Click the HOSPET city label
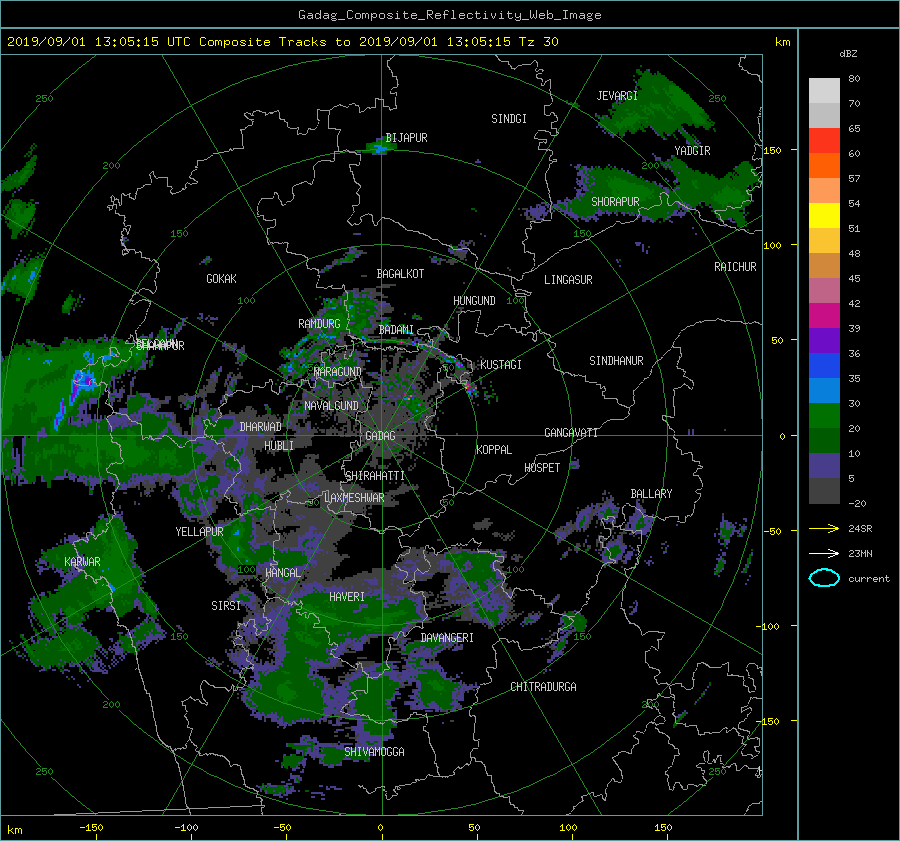Viewport: 900px width, 841px height. [542, 468]
